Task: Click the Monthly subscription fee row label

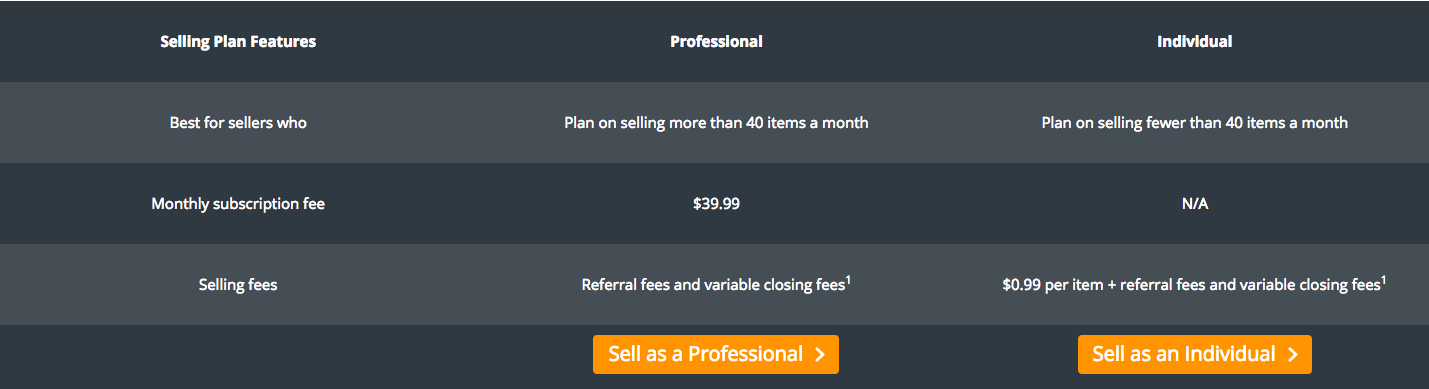Action: pyautogui.click(x=238, y=204)
